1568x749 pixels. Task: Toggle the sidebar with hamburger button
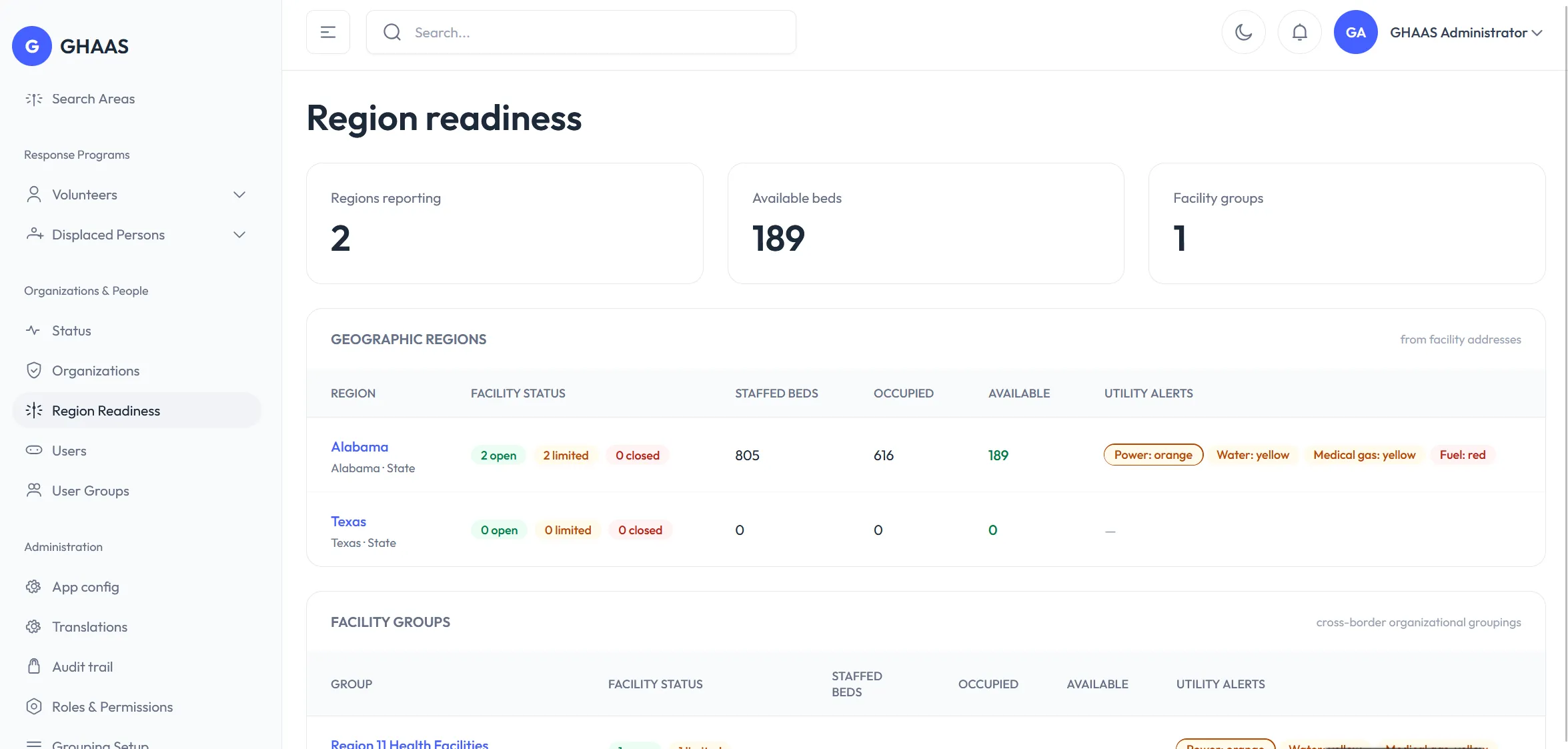[x=328, y=32]
